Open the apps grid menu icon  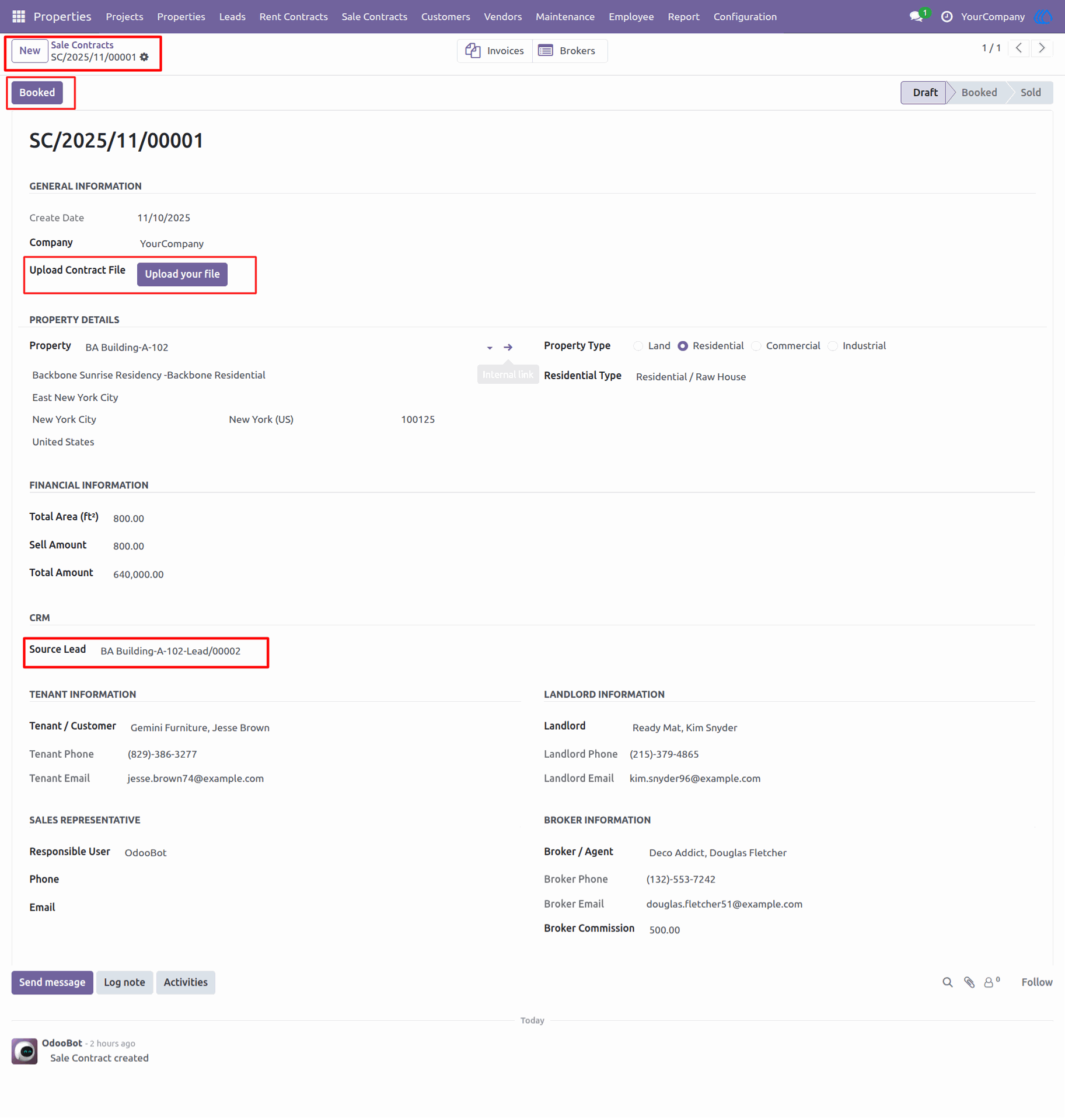click(x=19, y=16)
